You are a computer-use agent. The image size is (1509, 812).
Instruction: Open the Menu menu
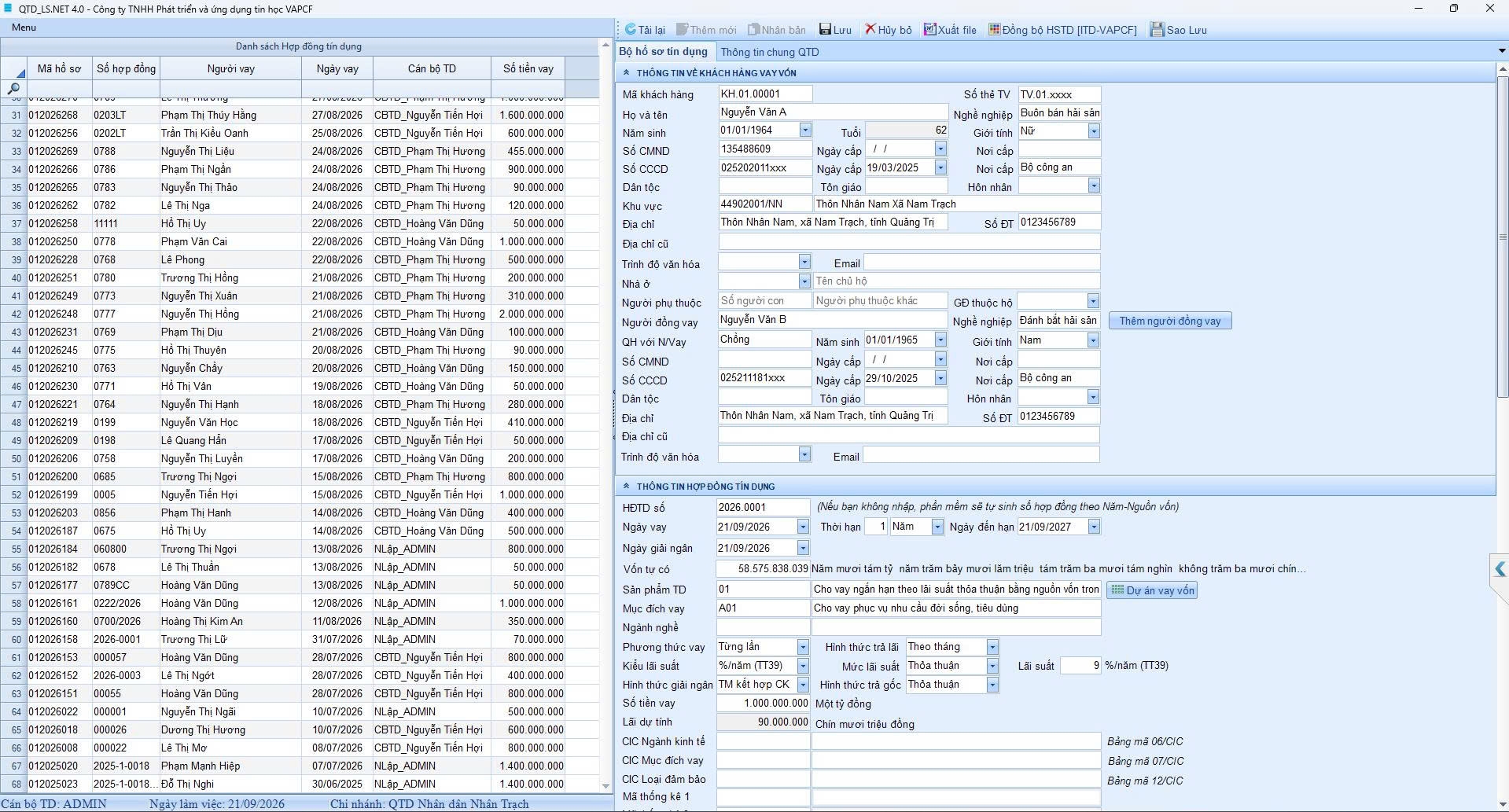coord(24,28)
